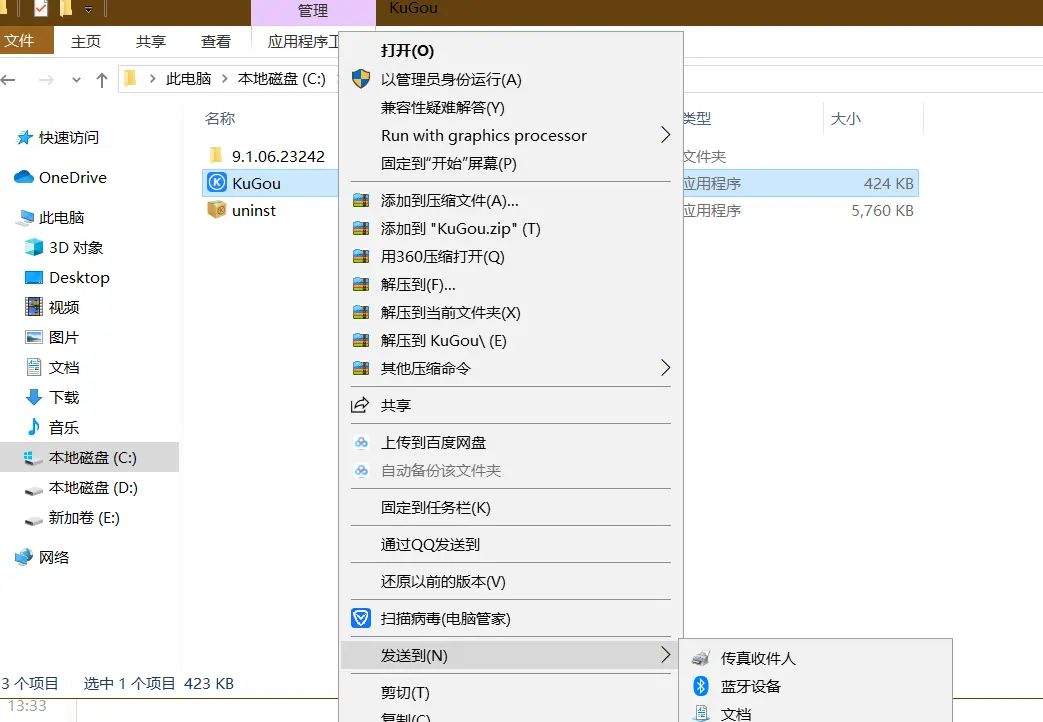Click the 3D 对象 cube icon
Viewport: 1043px width, 722px height.
click(34, 247)
